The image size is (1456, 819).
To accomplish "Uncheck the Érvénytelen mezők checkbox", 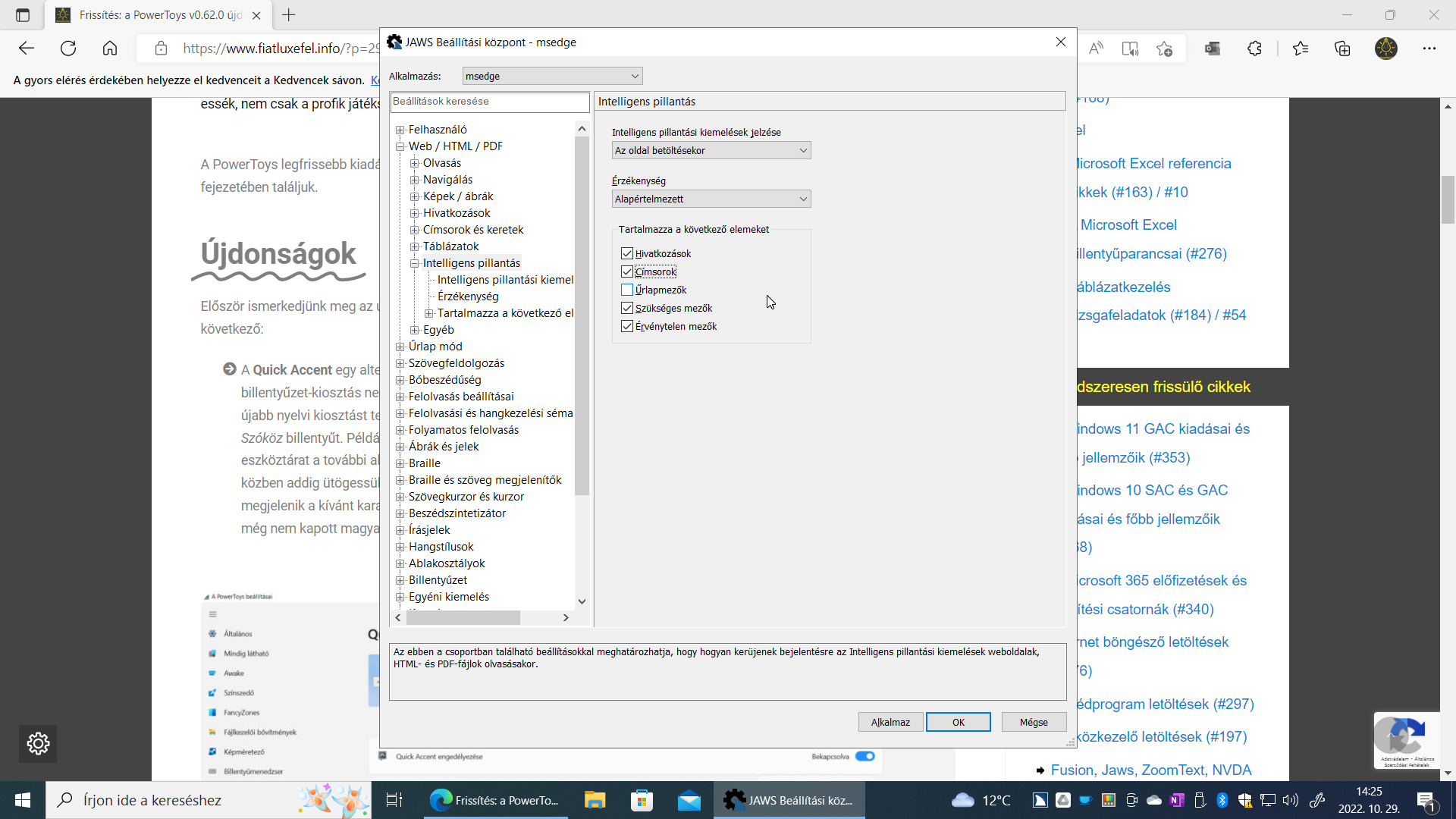I will tap(627, 326).
